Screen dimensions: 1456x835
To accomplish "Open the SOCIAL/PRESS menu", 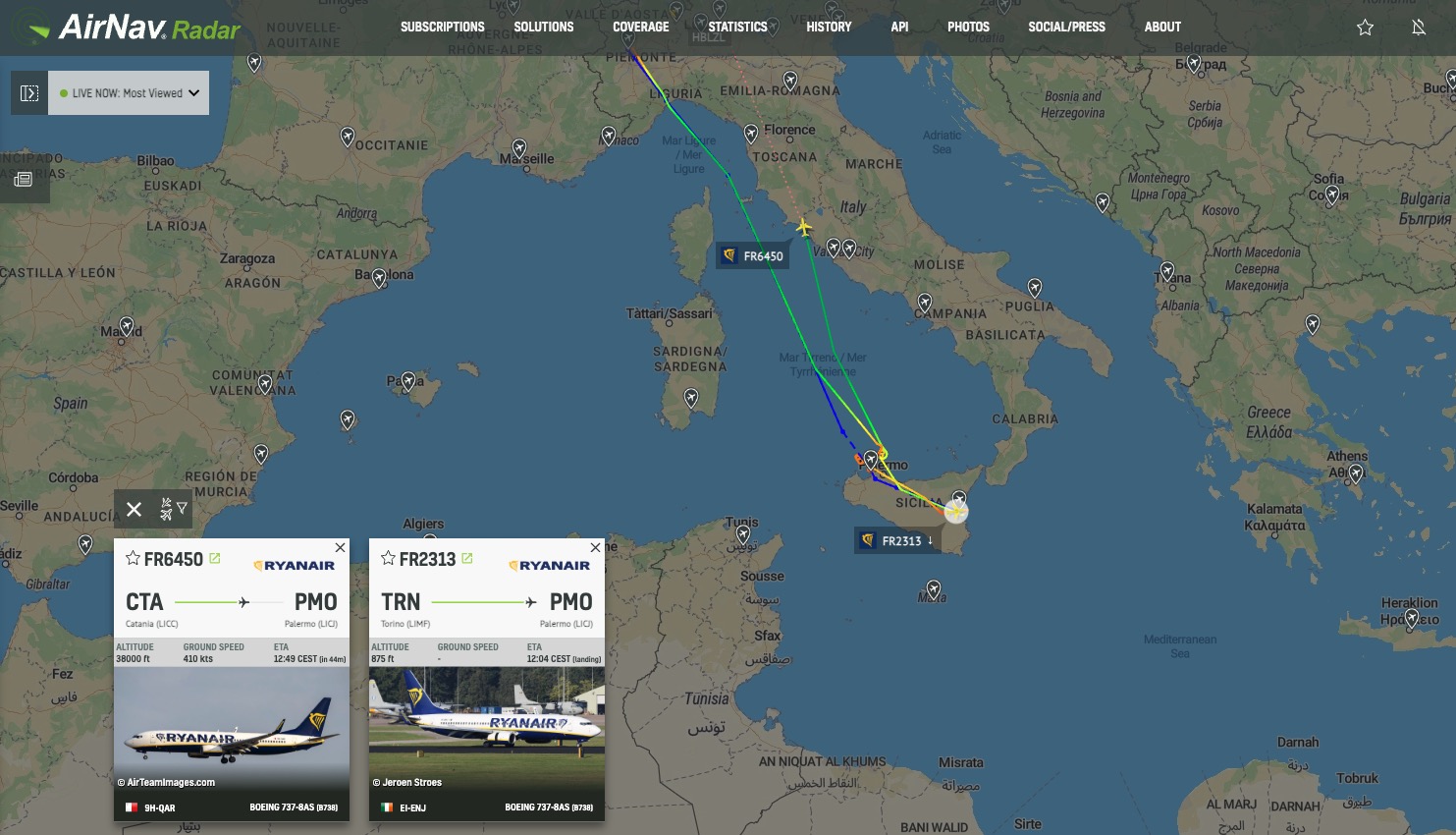I will pyautogui.click(x=1066, y=27).
